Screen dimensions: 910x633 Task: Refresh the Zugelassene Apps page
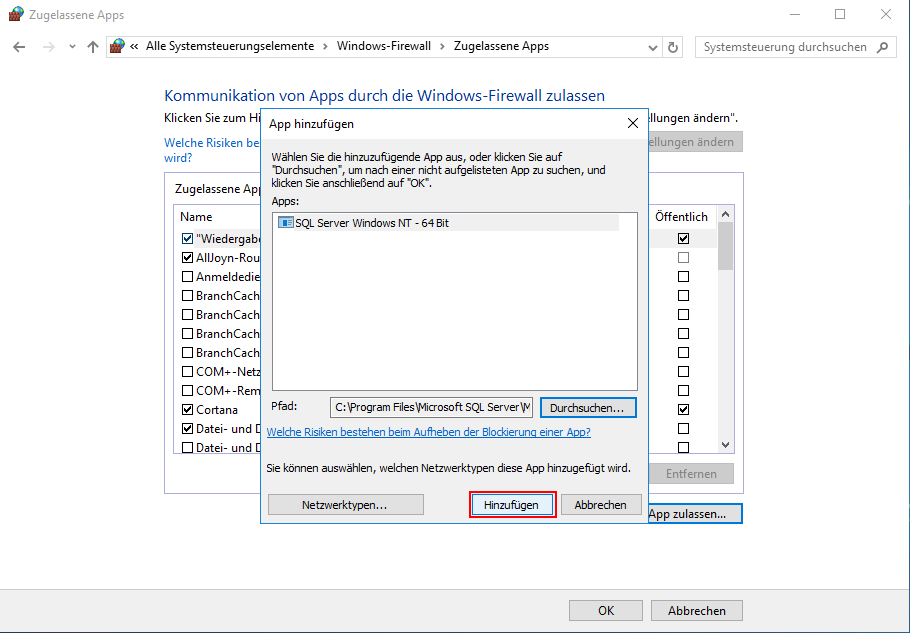pyautogui.click(x=673, y=48)
